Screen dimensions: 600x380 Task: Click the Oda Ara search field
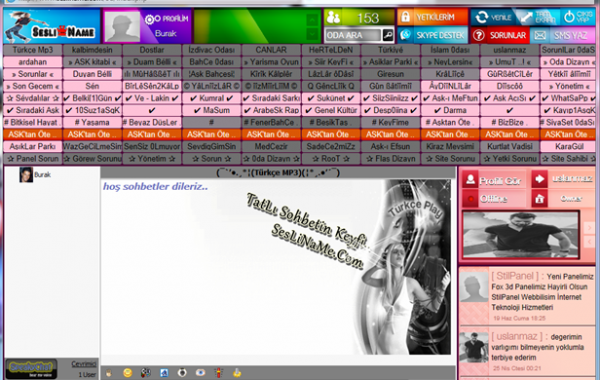coord(353,35)
